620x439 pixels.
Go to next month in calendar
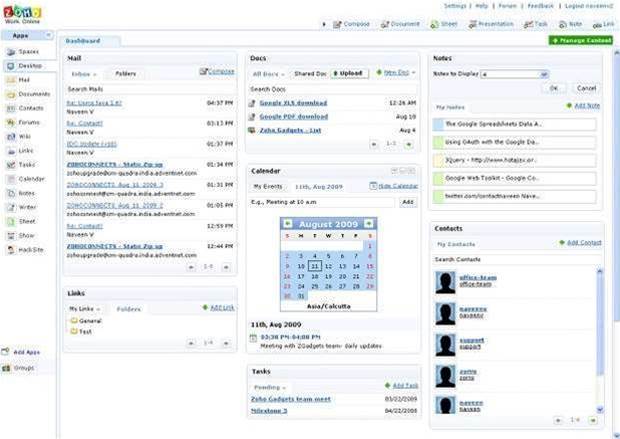pyautogui.click(x=369, y=224)
